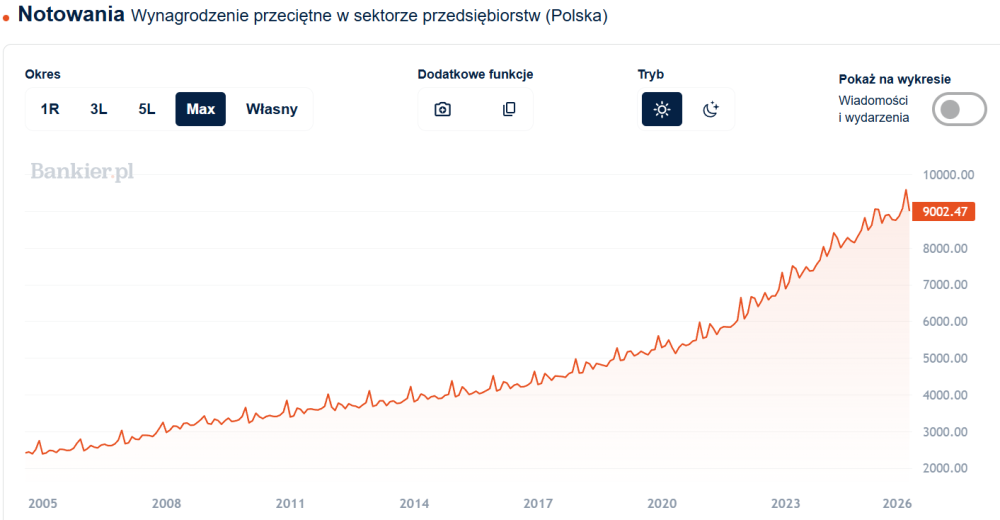Click the Notowania heading
This screenshot has width=1000, height=520.
(x=72, y=15)
